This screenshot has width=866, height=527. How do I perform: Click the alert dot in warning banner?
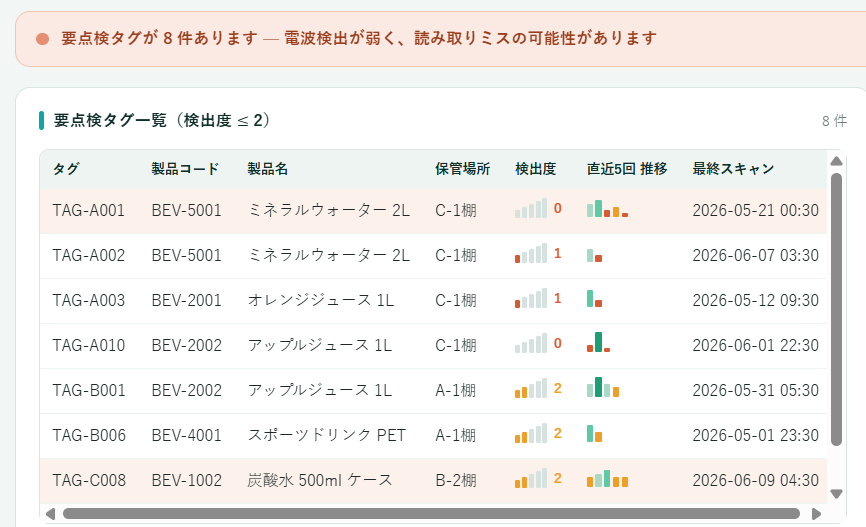43,39
